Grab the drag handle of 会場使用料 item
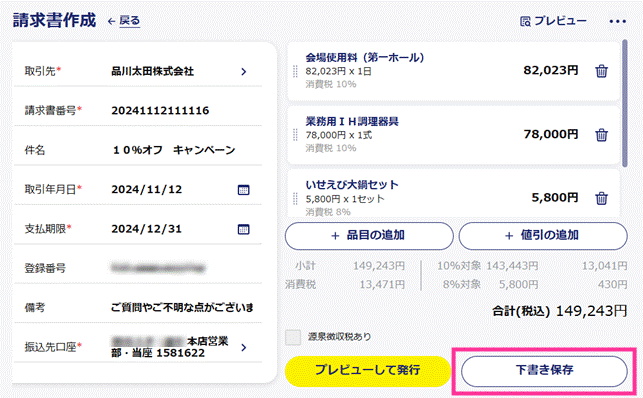643x398 pixels. coord(295,71)
